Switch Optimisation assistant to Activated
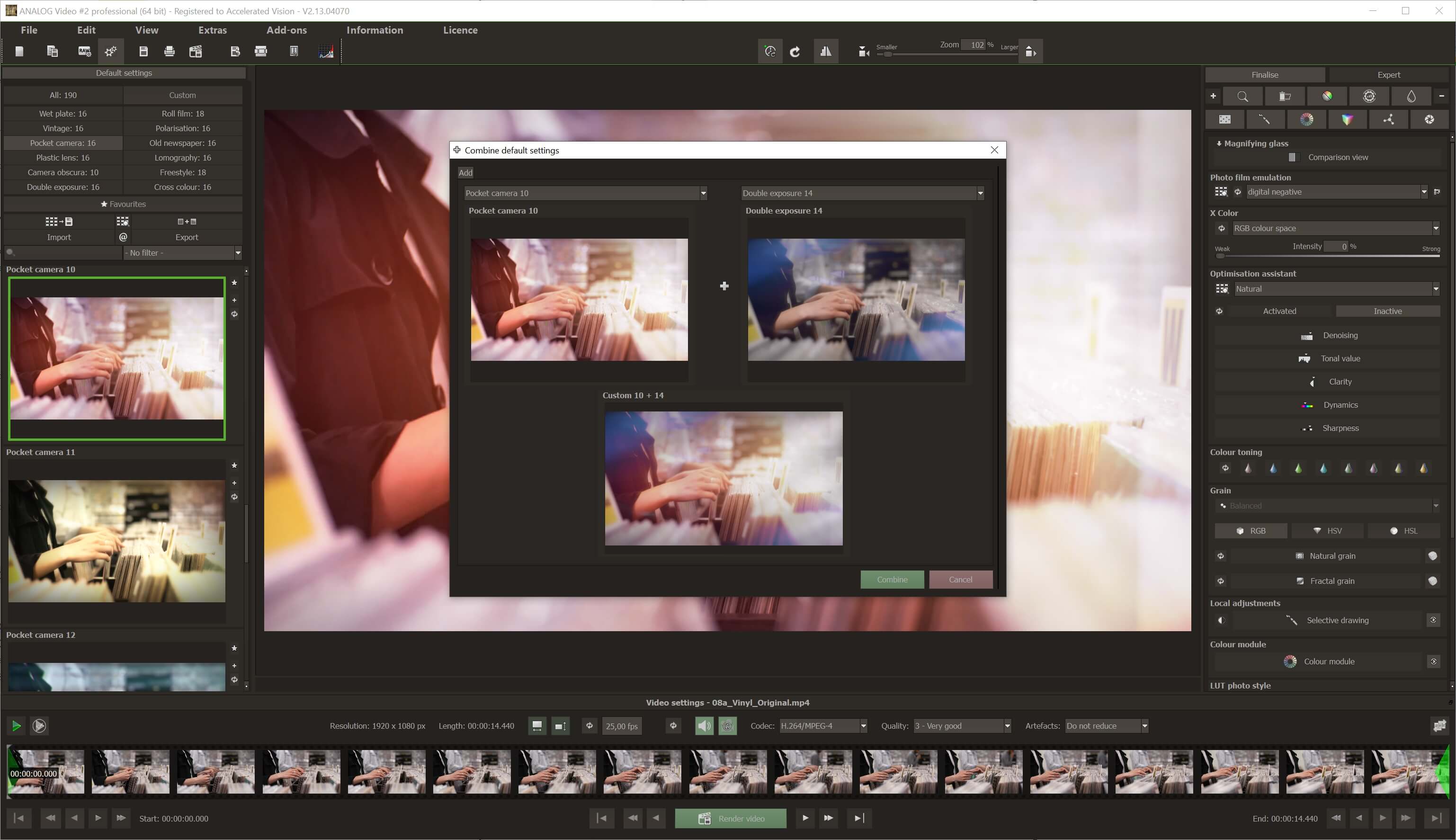This screenshot has height=840, width=1456. click(1279, 311)
